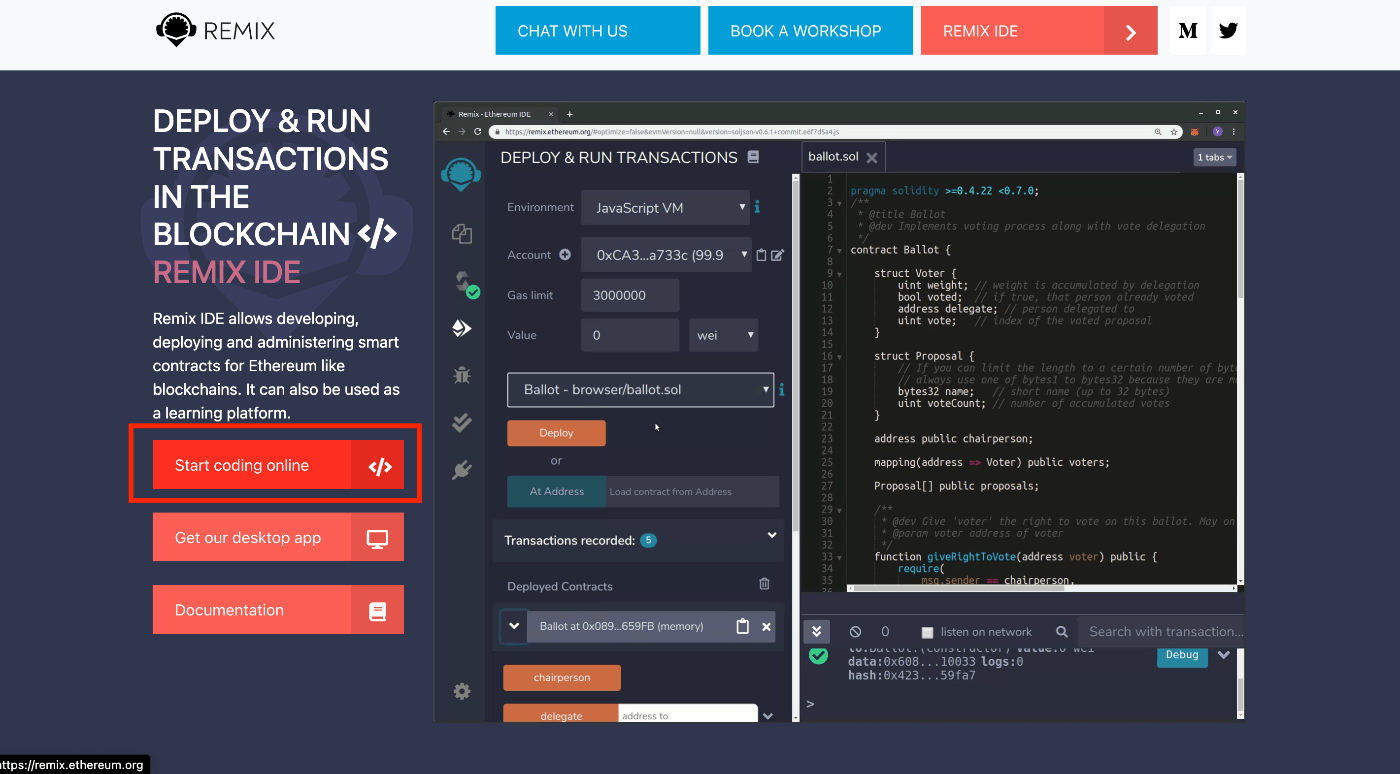This screenshot has height=774, width=1400.
Task: Click the info icon next to Environment
Action: (757, 207)
